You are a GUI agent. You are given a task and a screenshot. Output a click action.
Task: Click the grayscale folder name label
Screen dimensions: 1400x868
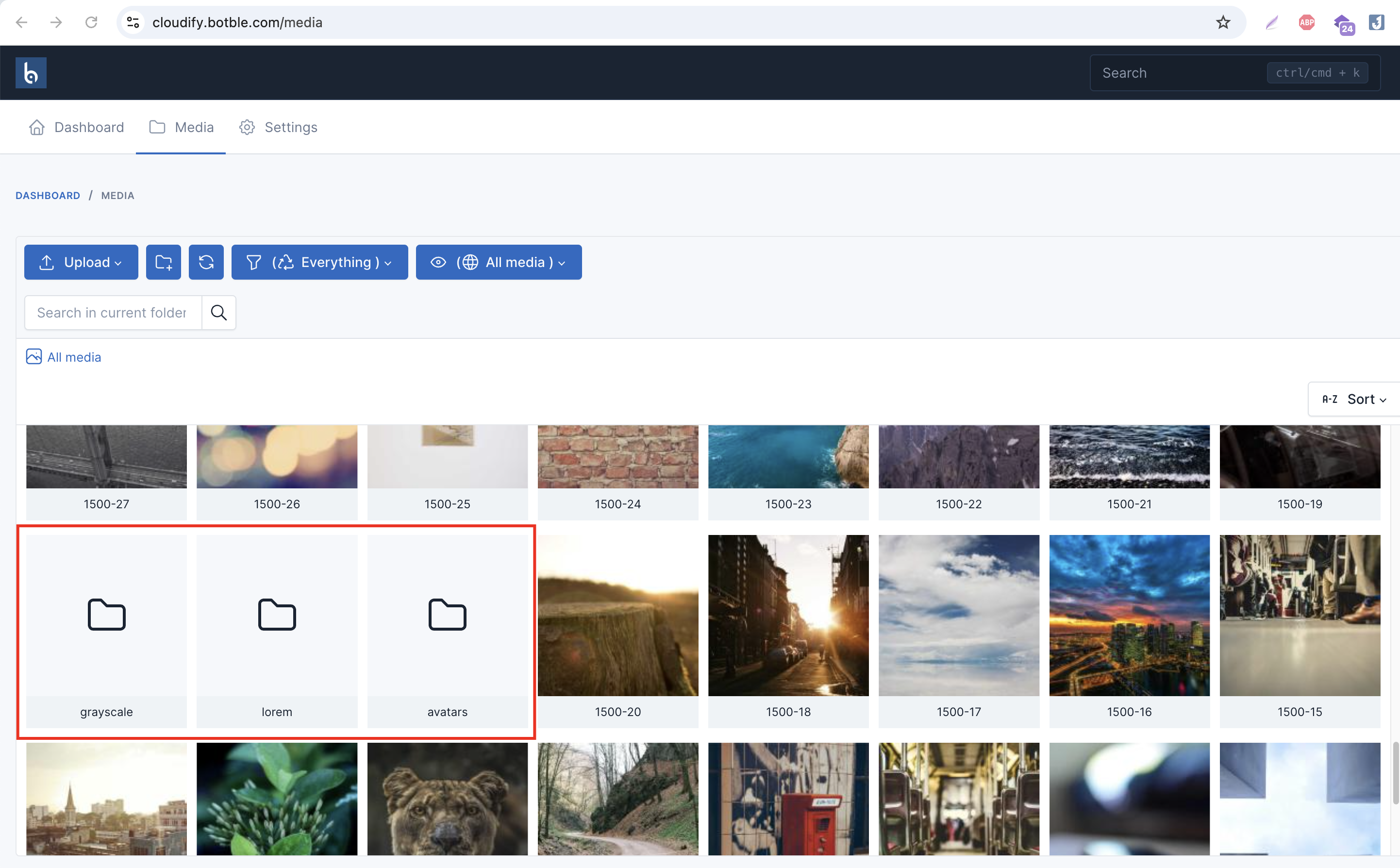(x=107, y=712)
